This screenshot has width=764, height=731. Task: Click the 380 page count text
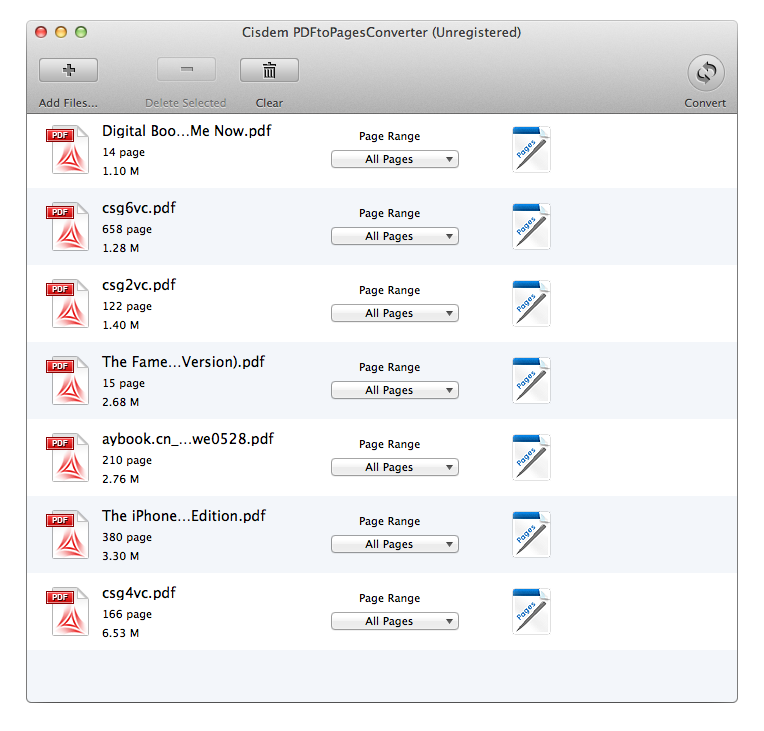(127, 538)
